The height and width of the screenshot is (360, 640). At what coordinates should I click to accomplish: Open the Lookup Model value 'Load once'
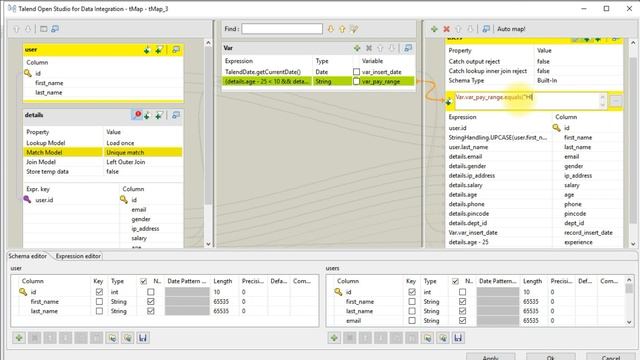[x=142, y=143]
